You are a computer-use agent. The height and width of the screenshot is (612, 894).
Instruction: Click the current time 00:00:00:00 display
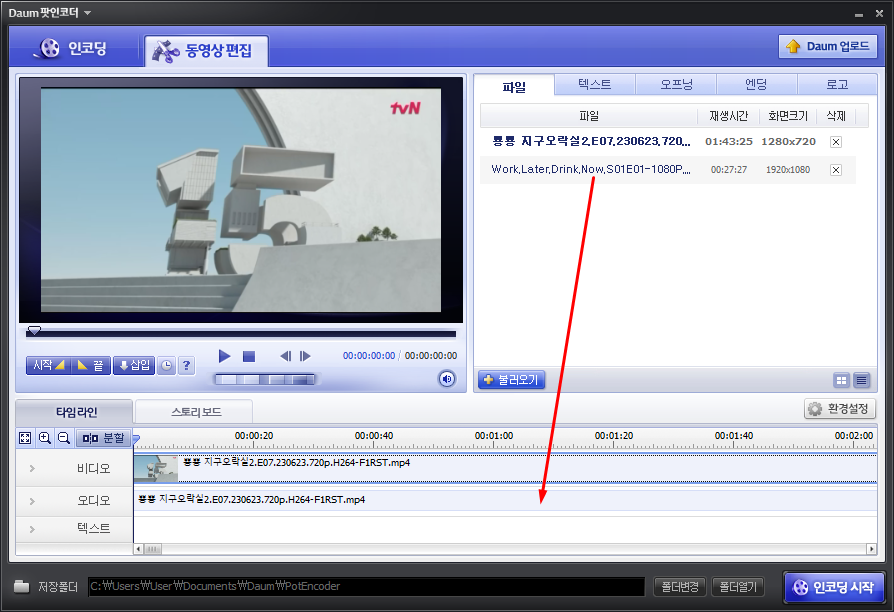pyautogui.click(x=369, y=356)
